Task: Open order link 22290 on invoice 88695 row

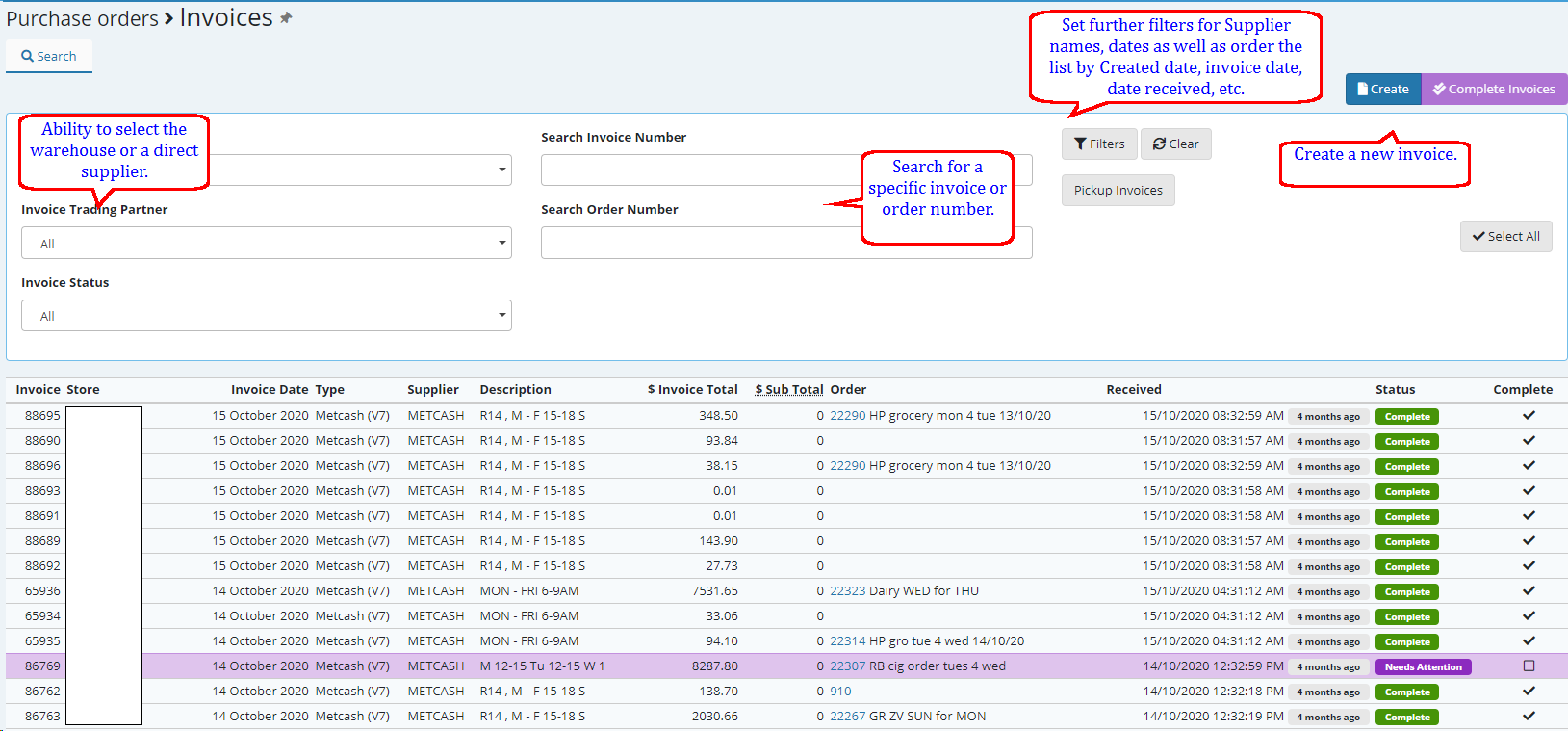Action: click(x=848, y=415)
